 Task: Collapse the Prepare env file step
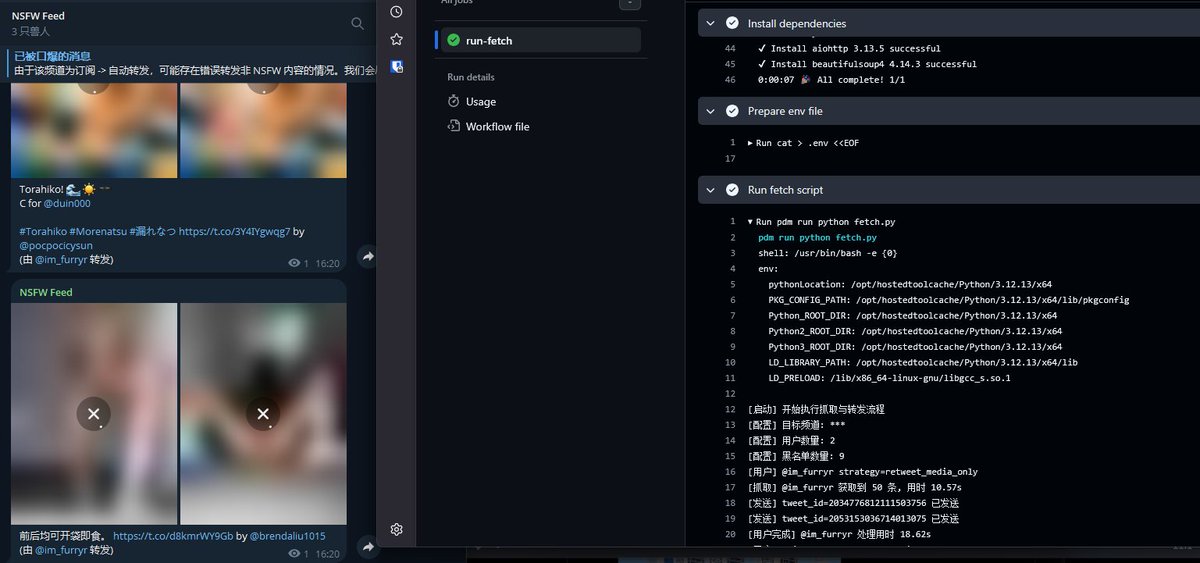(709, 111)
